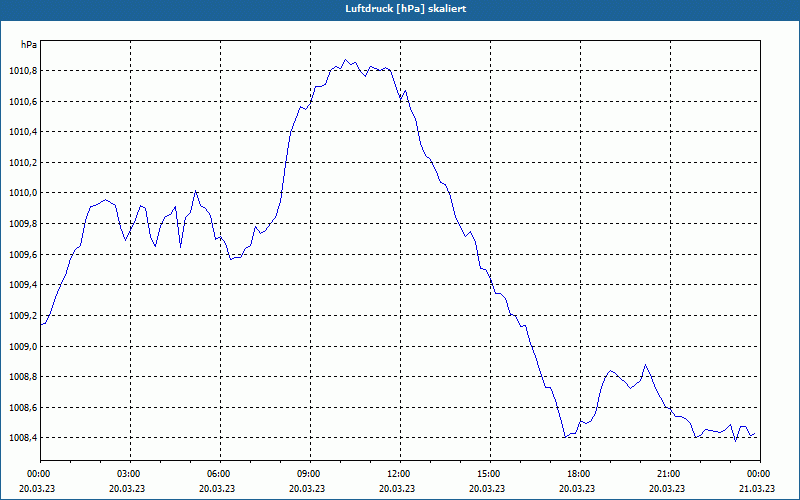
Task: Click the 1010,0 y-axis label
Action: 23,193
